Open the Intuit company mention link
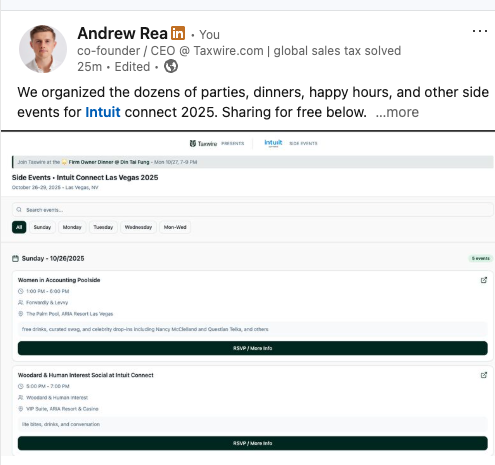This screenshot has width=495, height=465. point(103,112)
